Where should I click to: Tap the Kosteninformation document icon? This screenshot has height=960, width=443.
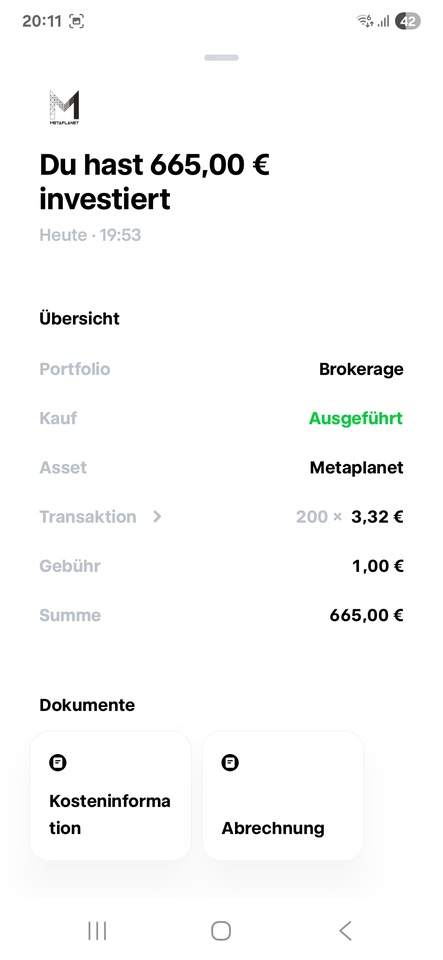tap(58, 763)
